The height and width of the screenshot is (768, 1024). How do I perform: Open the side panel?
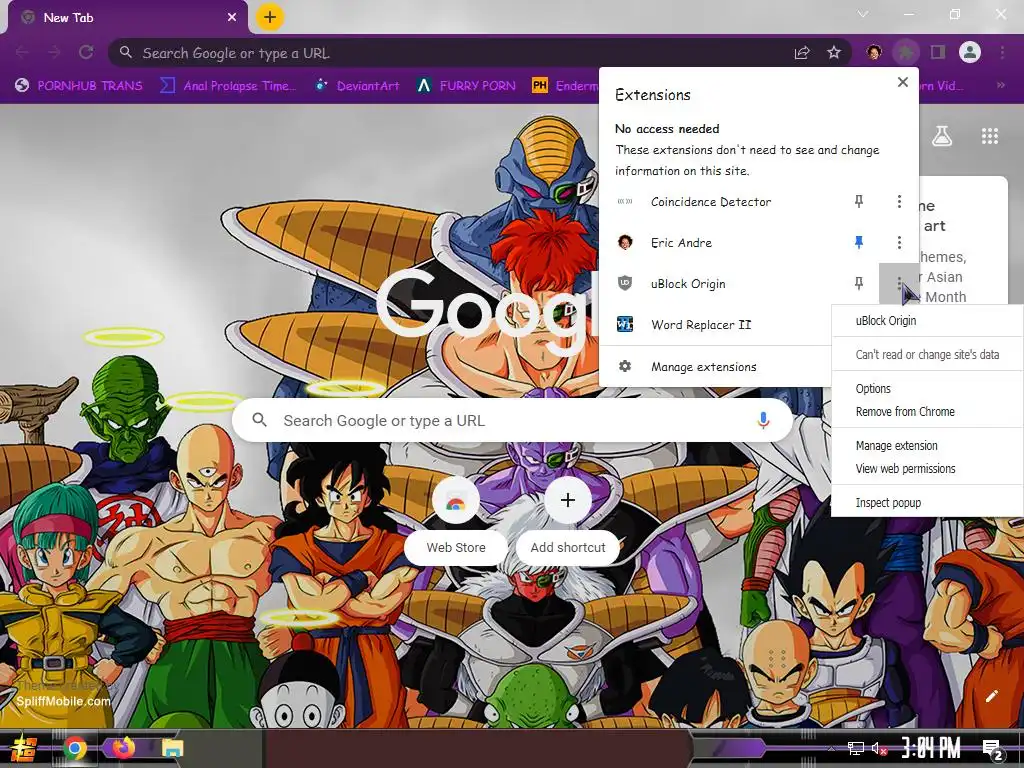[x=938, y=52]
